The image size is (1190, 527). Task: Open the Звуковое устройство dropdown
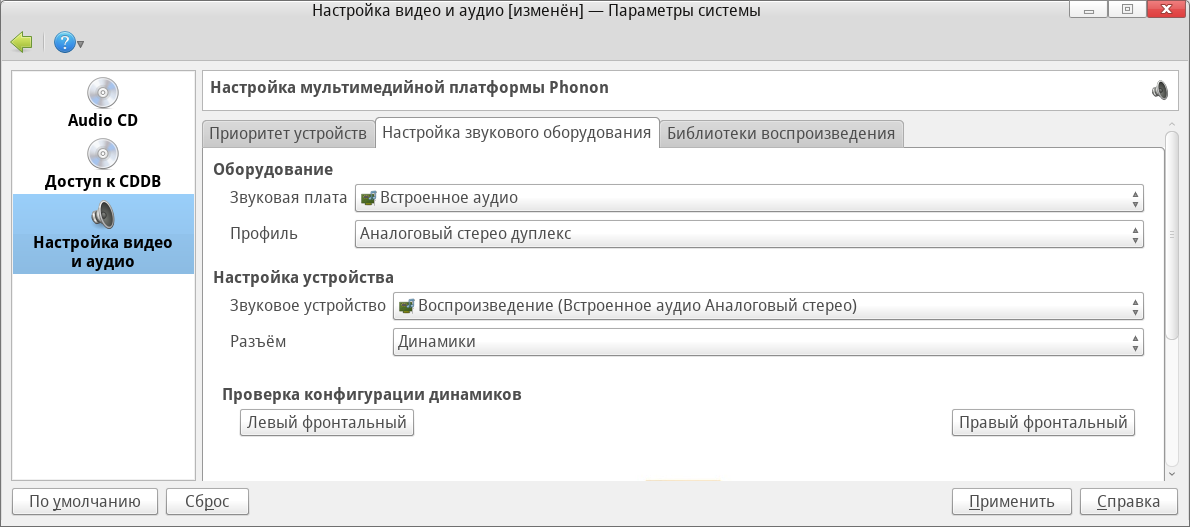767,306
